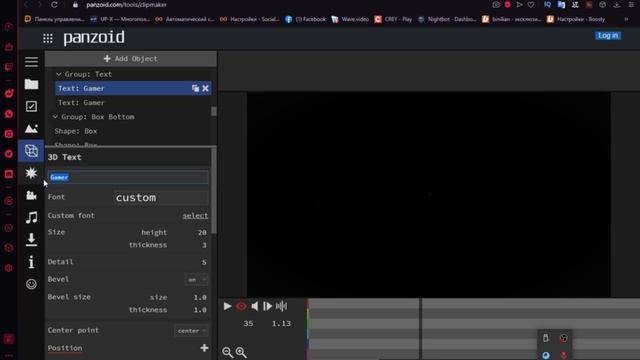Click the Size thickness value 3
The height and width of the screenshot is (360, 640).
click(x=204, y=245)
